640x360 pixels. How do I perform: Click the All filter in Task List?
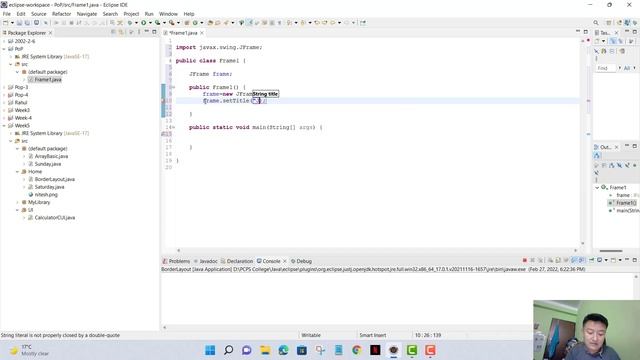pyautogui.click(x=627, y=68)
